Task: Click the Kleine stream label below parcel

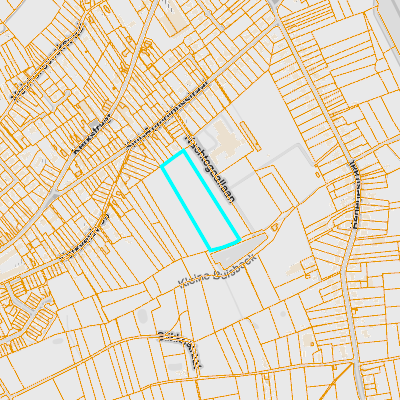Action: [217, 271]
